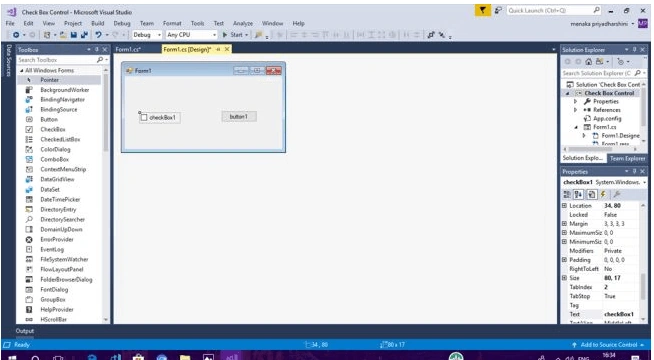Click button1 on the Form1 designer

(239, 117)
